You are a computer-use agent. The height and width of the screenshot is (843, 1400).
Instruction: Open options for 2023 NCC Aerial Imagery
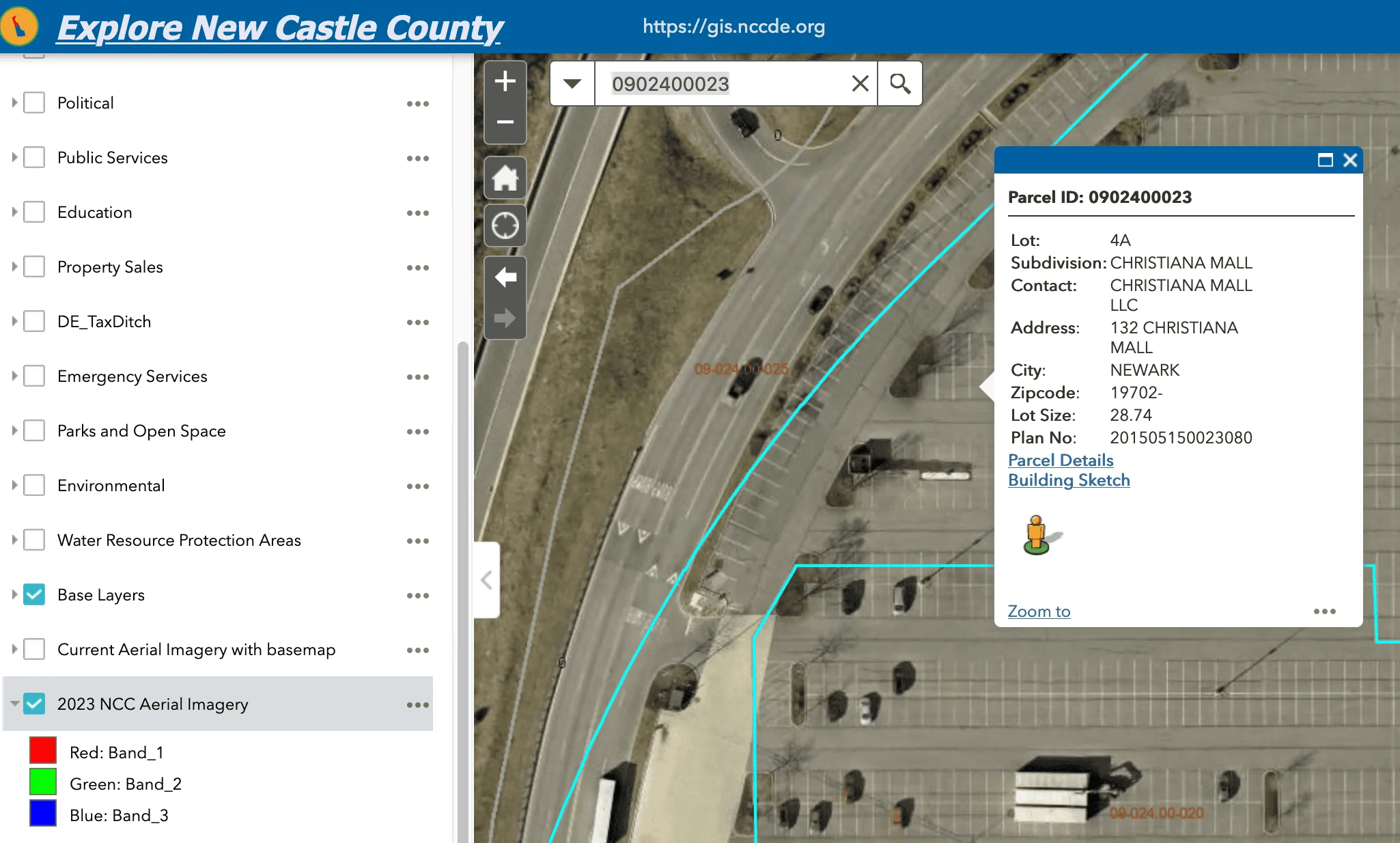[x=418, y=705]
